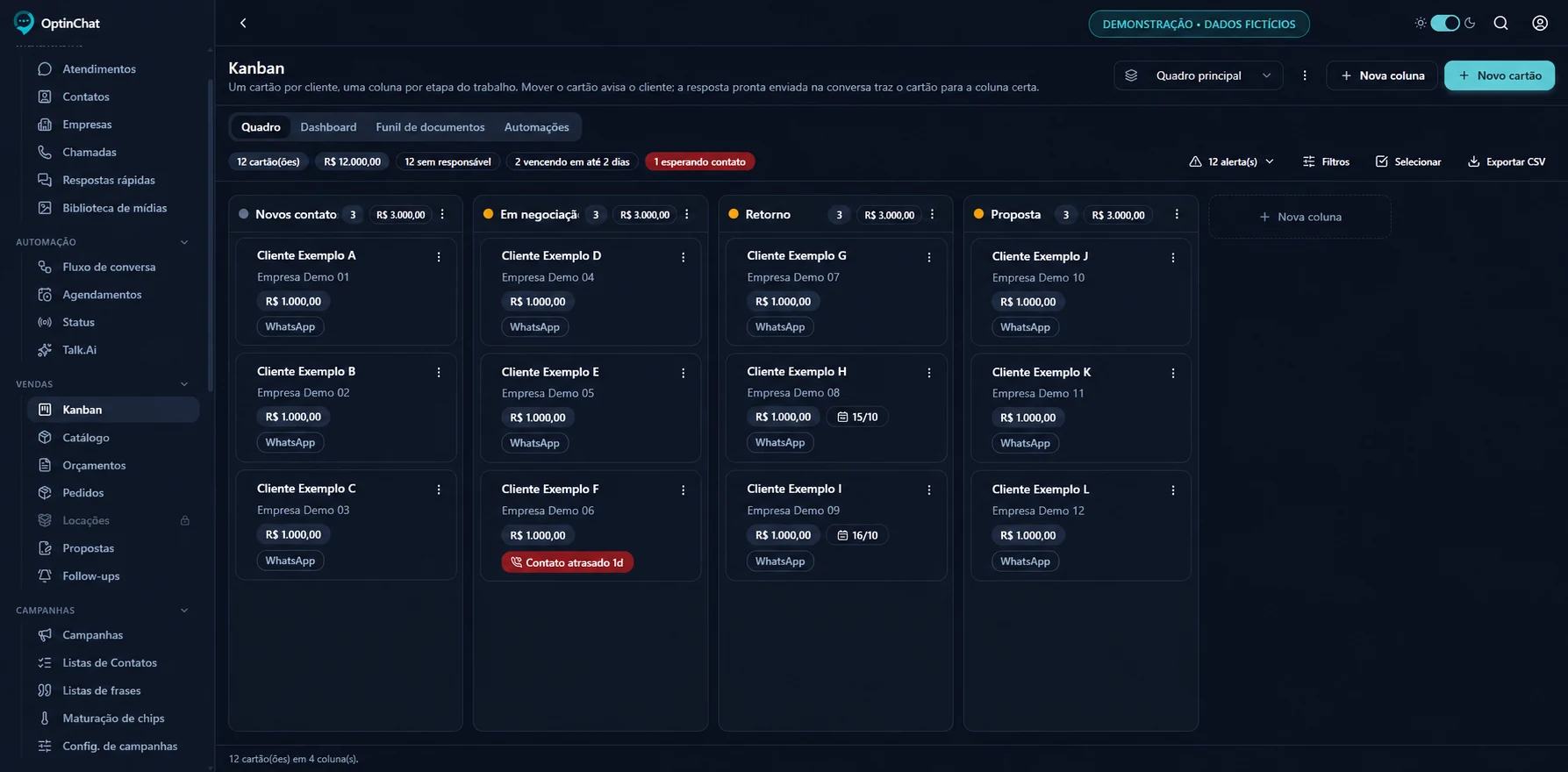Image resolution: width=1568 pixels, height=772 pixels.
Task: Open options menu for Cliente Exemplo F card
Action: [683, 490]
